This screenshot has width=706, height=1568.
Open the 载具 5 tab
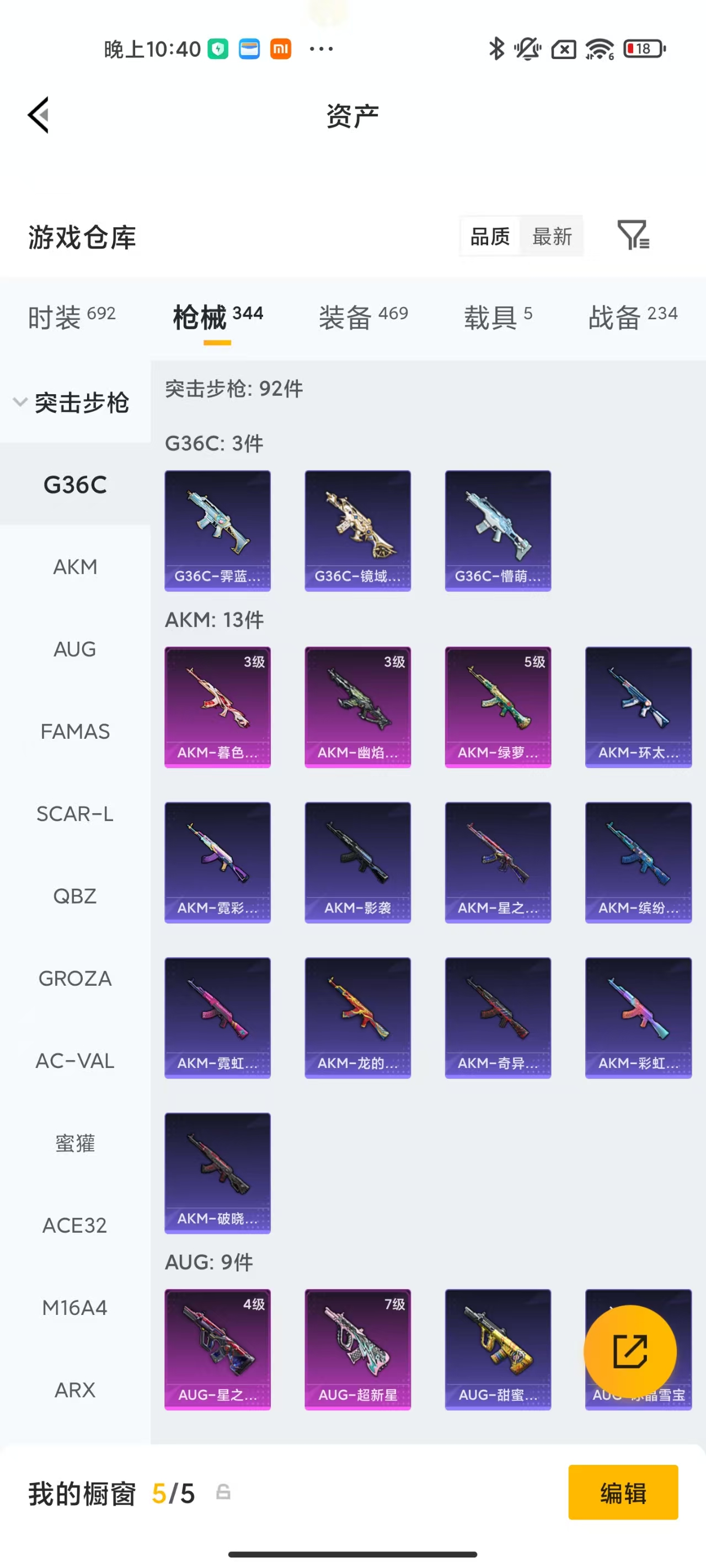(498, 316)
